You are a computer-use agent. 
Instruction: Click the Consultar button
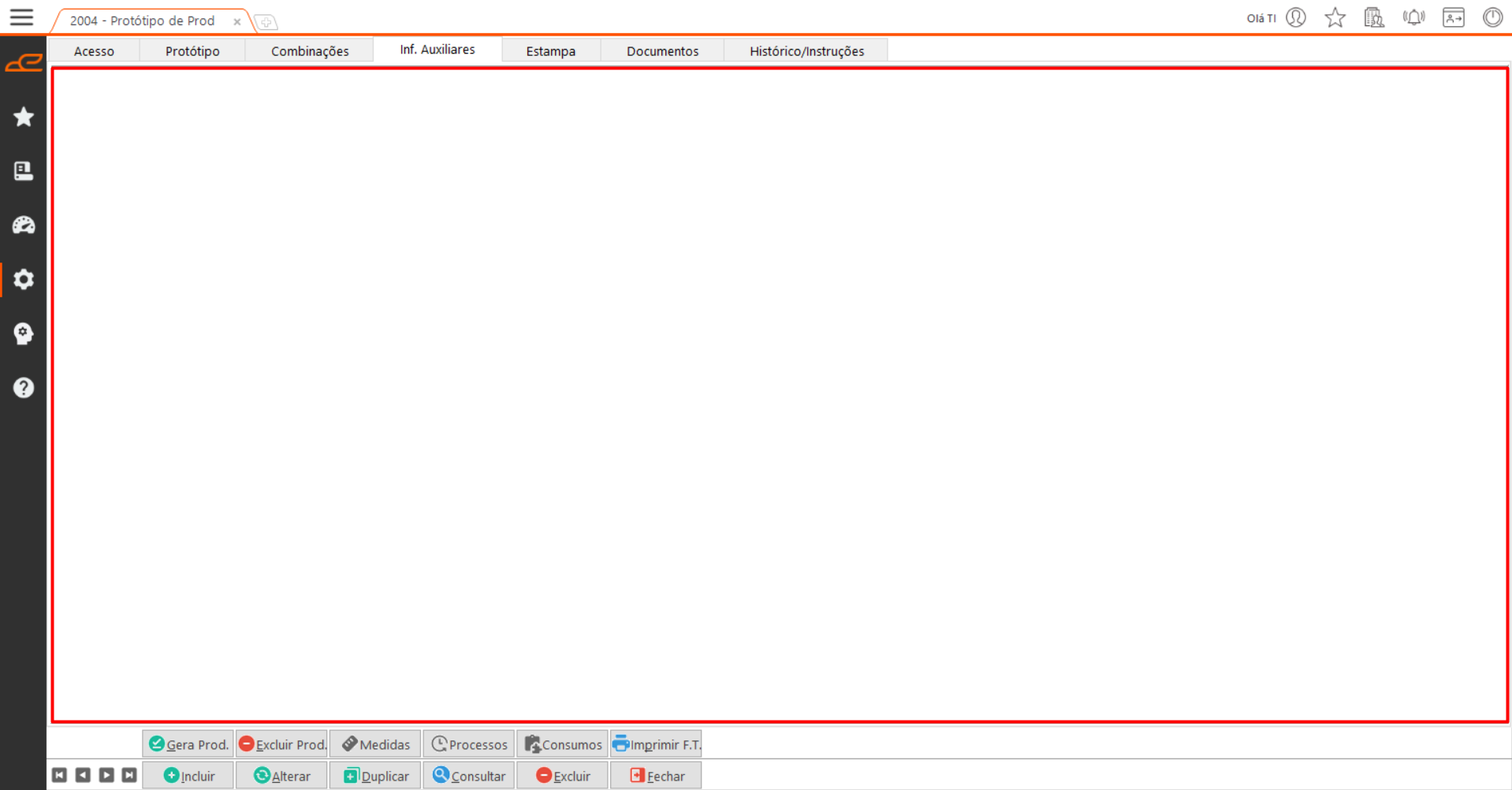point(469,776)
